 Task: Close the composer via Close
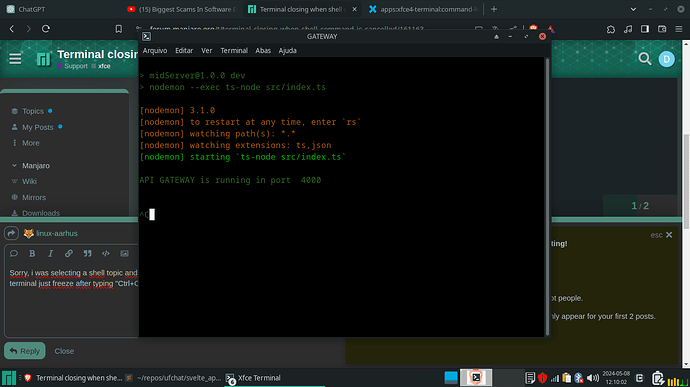[64, 351]
